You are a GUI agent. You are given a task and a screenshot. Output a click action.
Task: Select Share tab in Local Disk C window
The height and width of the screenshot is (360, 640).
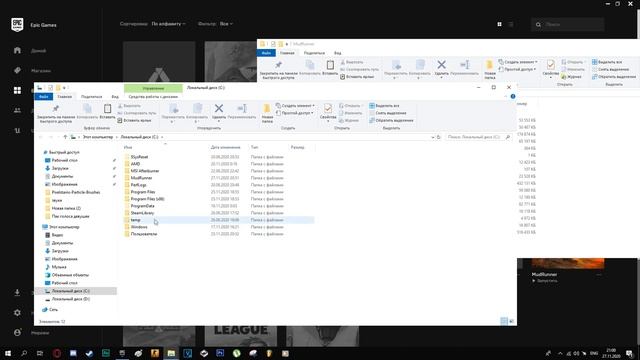coord(91,97)
